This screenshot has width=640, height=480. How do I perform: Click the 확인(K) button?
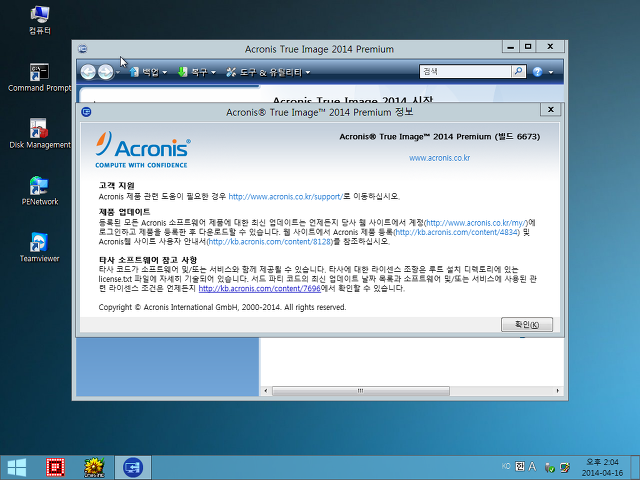tap(527, 324)
